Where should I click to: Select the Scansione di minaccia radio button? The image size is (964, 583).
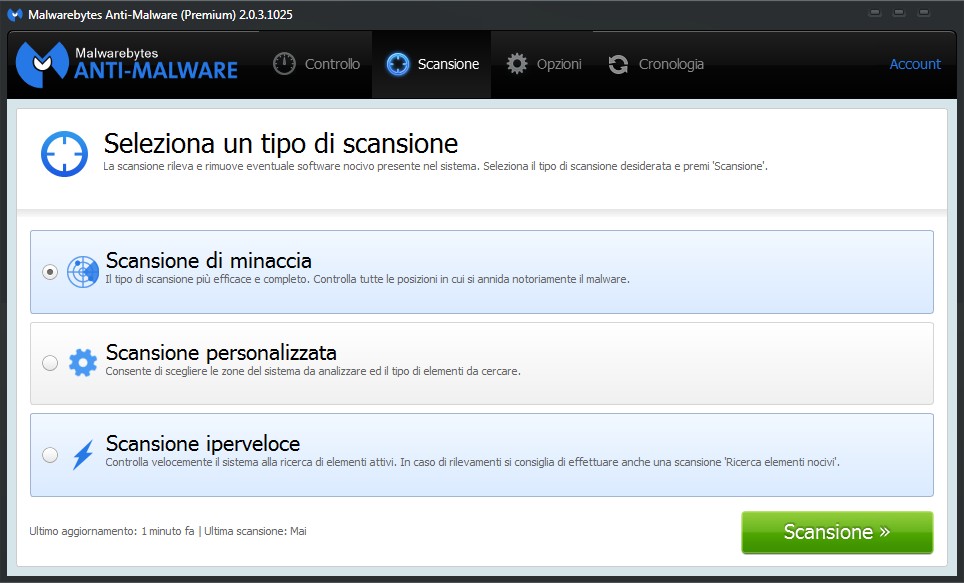pyautogui.click(x=50, y=272)
